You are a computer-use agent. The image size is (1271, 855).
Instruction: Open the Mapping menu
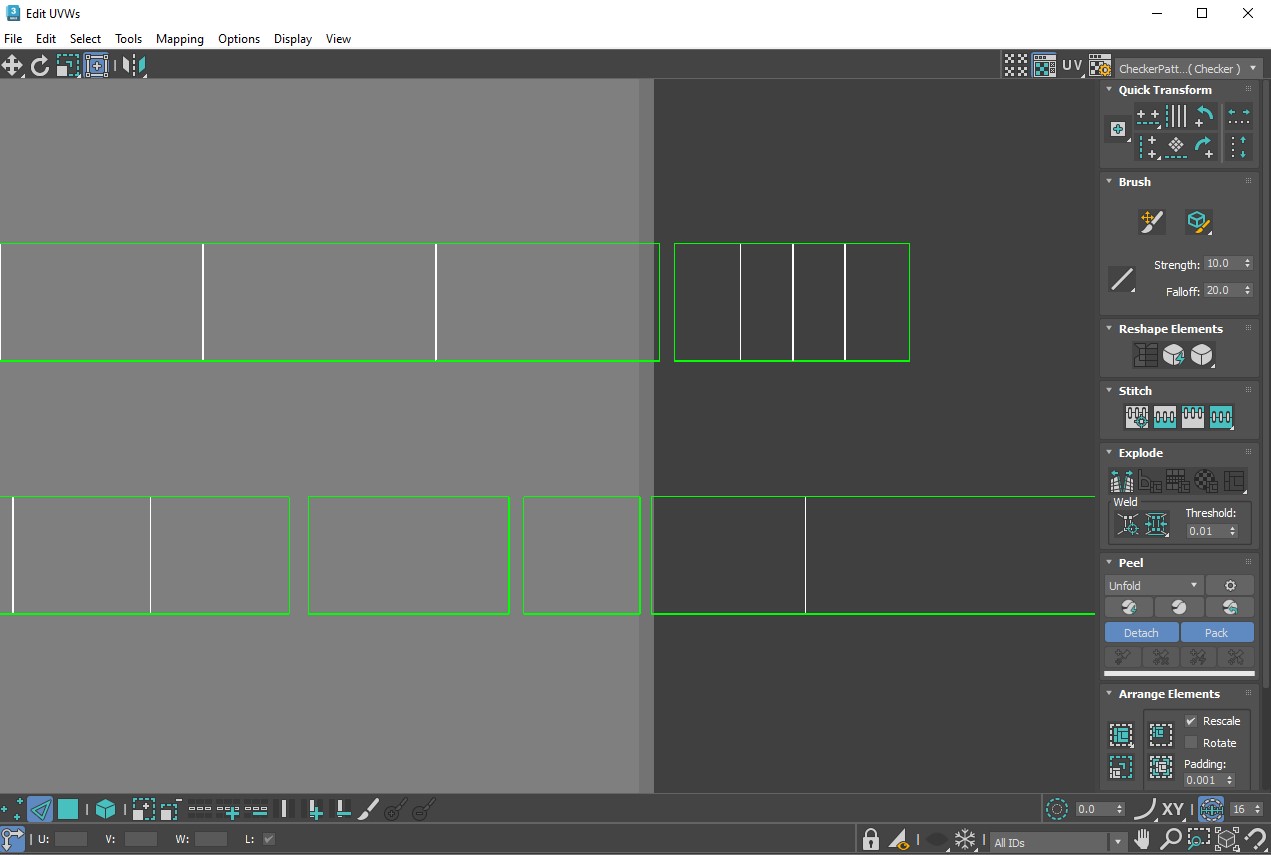coord(180,39)
